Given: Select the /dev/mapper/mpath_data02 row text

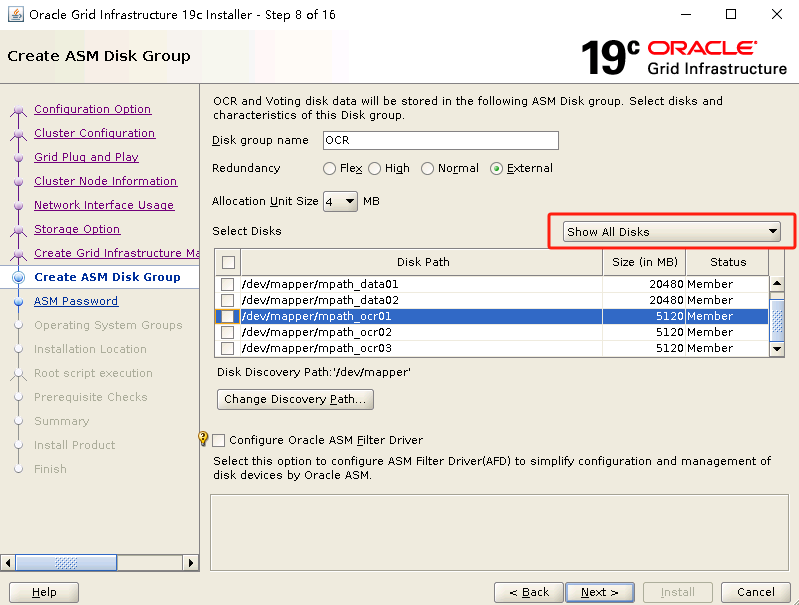Looking at the screenshot, I should pos(320,300).
